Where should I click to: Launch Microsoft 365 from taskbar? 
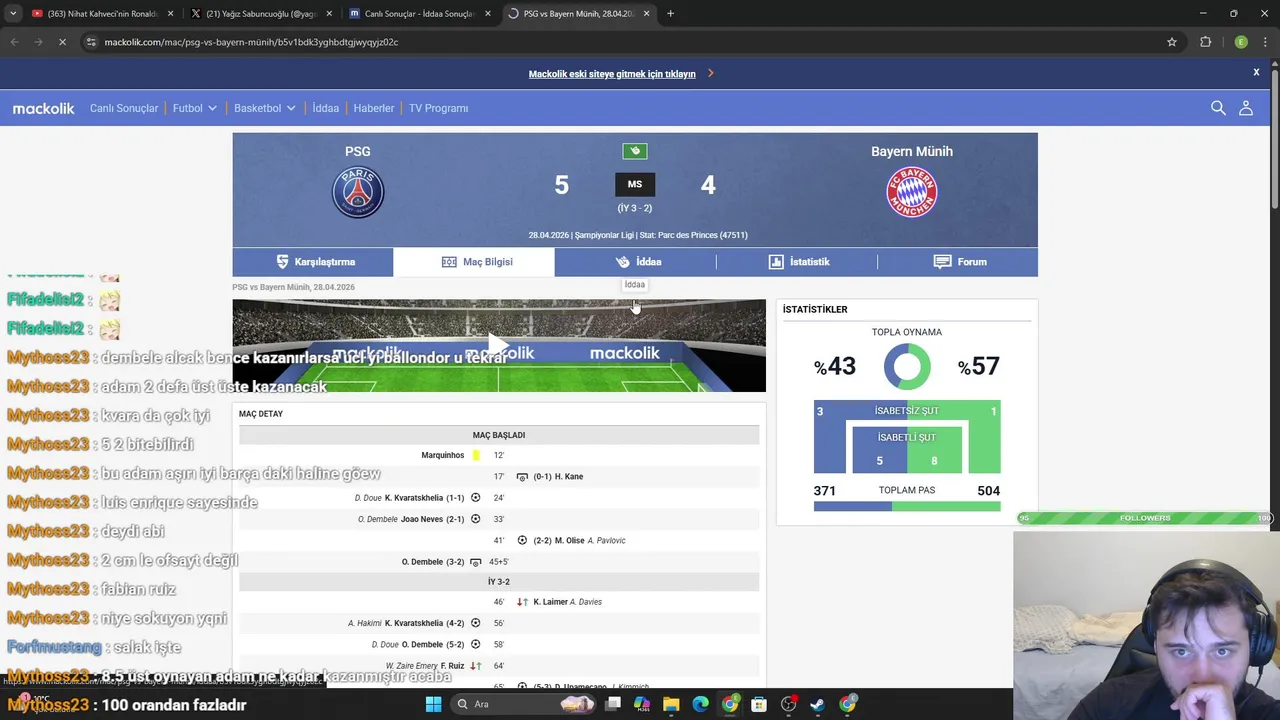642,704
